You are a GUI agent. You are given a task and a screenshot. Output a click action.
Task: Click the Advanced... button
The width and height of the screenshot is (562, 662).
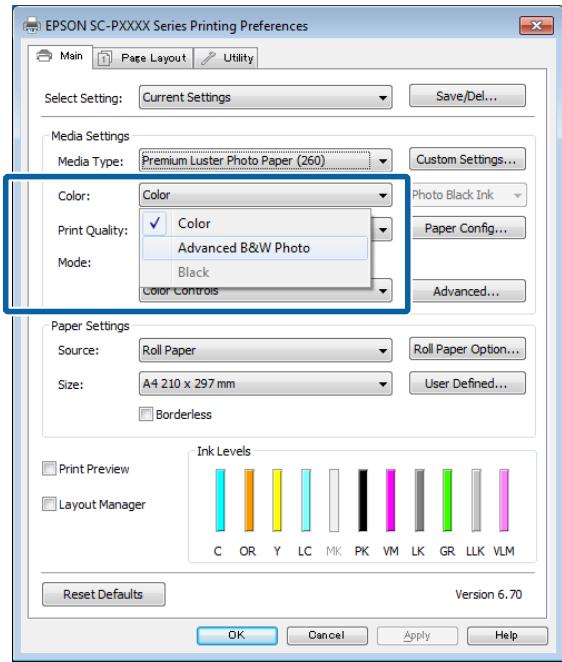tap(467, 291)
